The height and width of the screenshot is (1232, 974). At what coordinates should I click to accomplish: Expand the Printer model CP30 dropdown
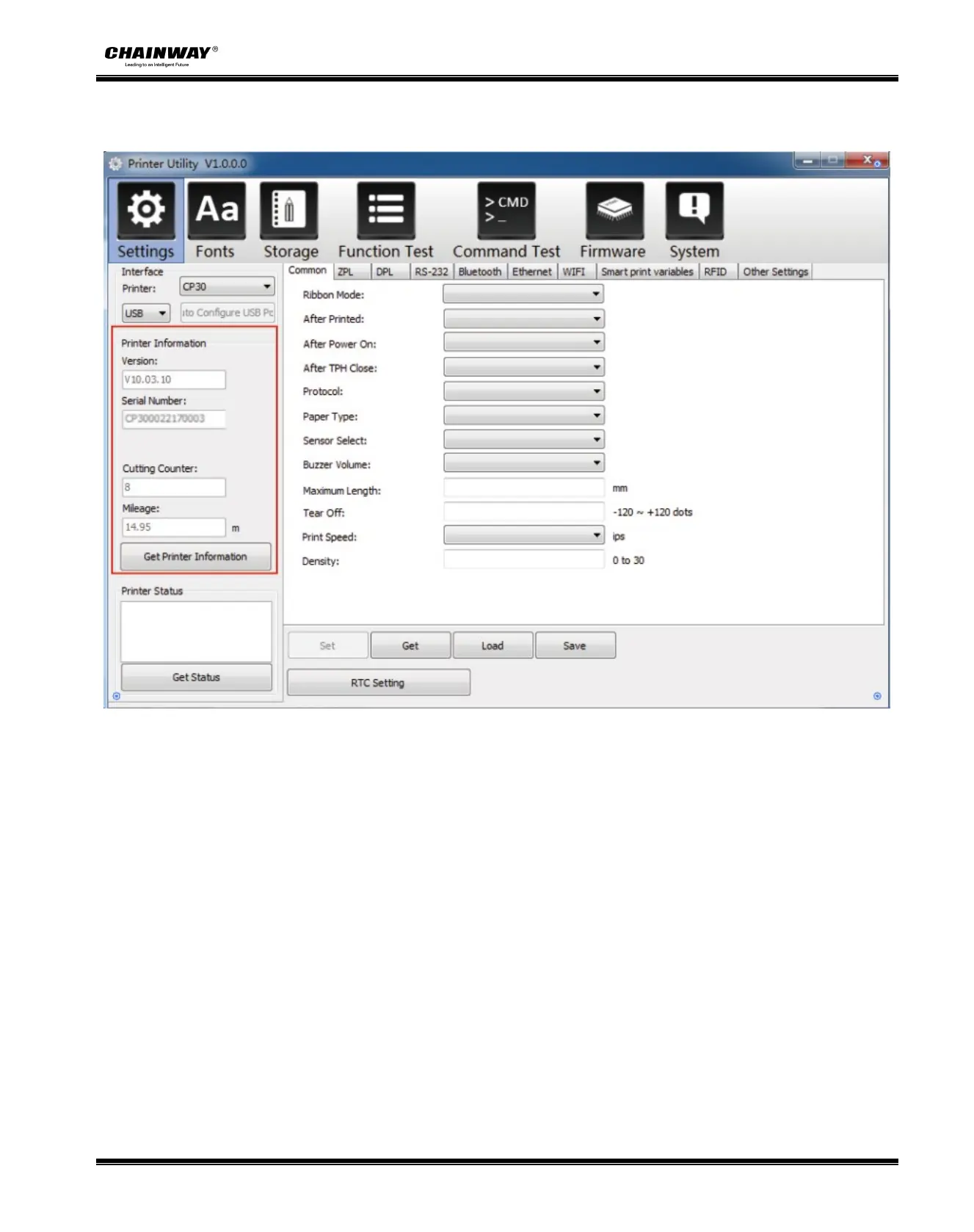click(x=227, y=287)
